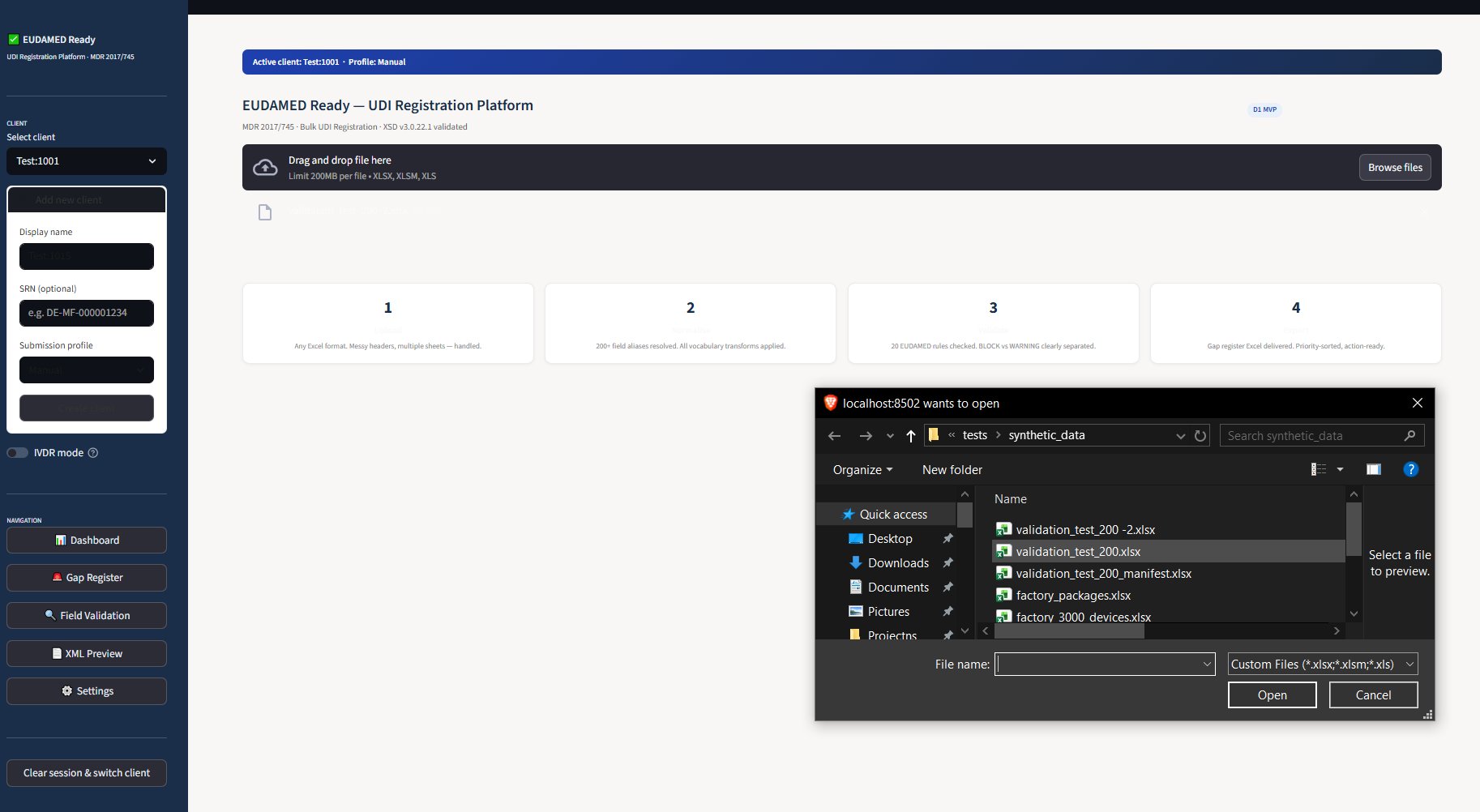The width and height of the screenshot is (1480, 812).
Task: Open the Select client dropdown
Action: [x=87, y=161]
